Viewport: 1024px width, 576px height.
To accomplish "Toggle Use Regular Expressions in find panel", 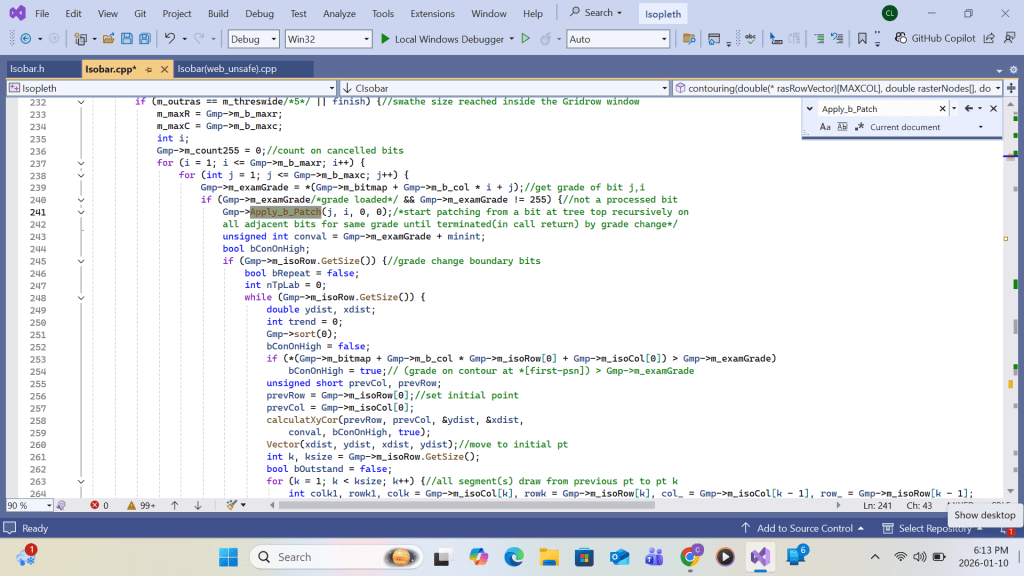I will [858, 127].
